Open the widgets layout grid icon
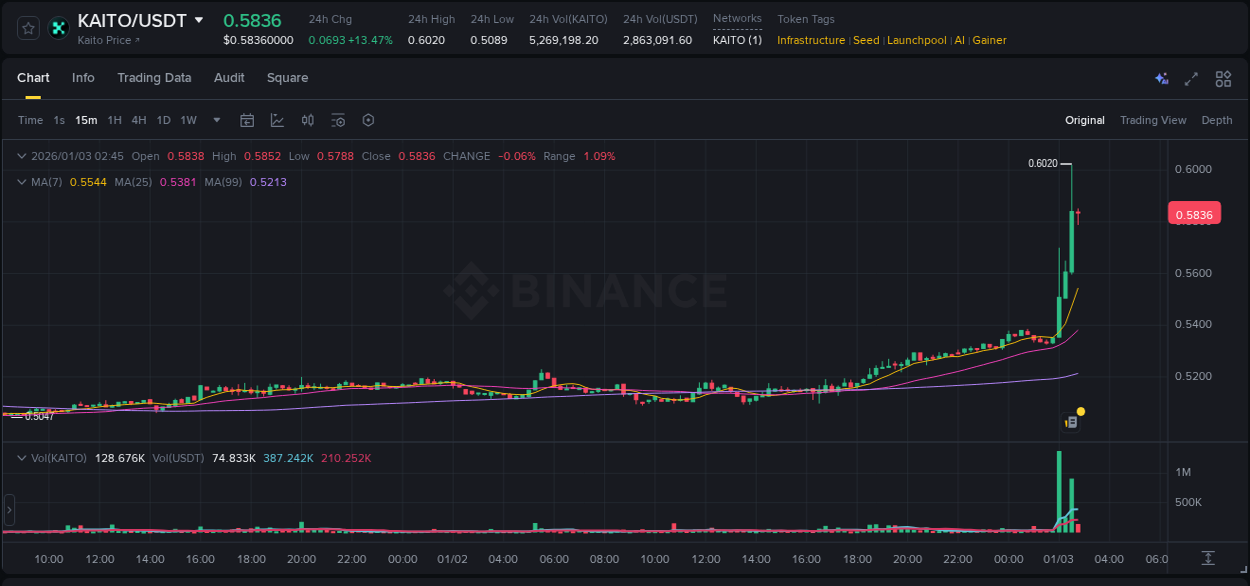 (x=1222, y=78)
